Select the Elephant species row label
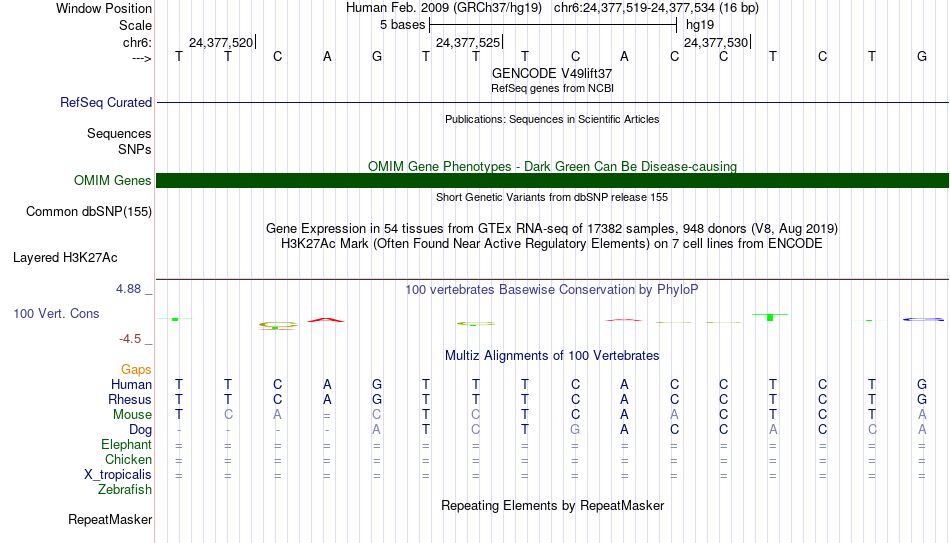This screenshot has height=543, width=950. tap(126, 445)
